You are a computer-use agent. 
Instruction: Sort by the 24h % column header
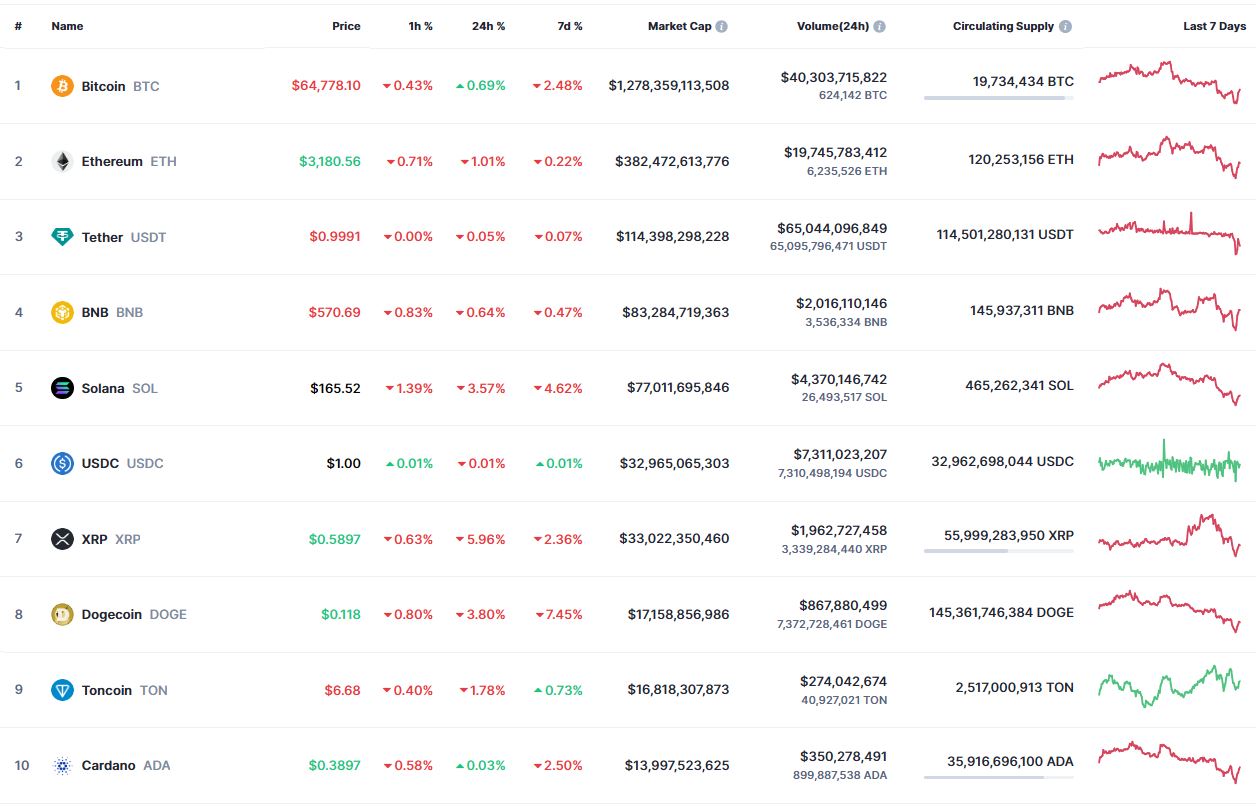488,26
